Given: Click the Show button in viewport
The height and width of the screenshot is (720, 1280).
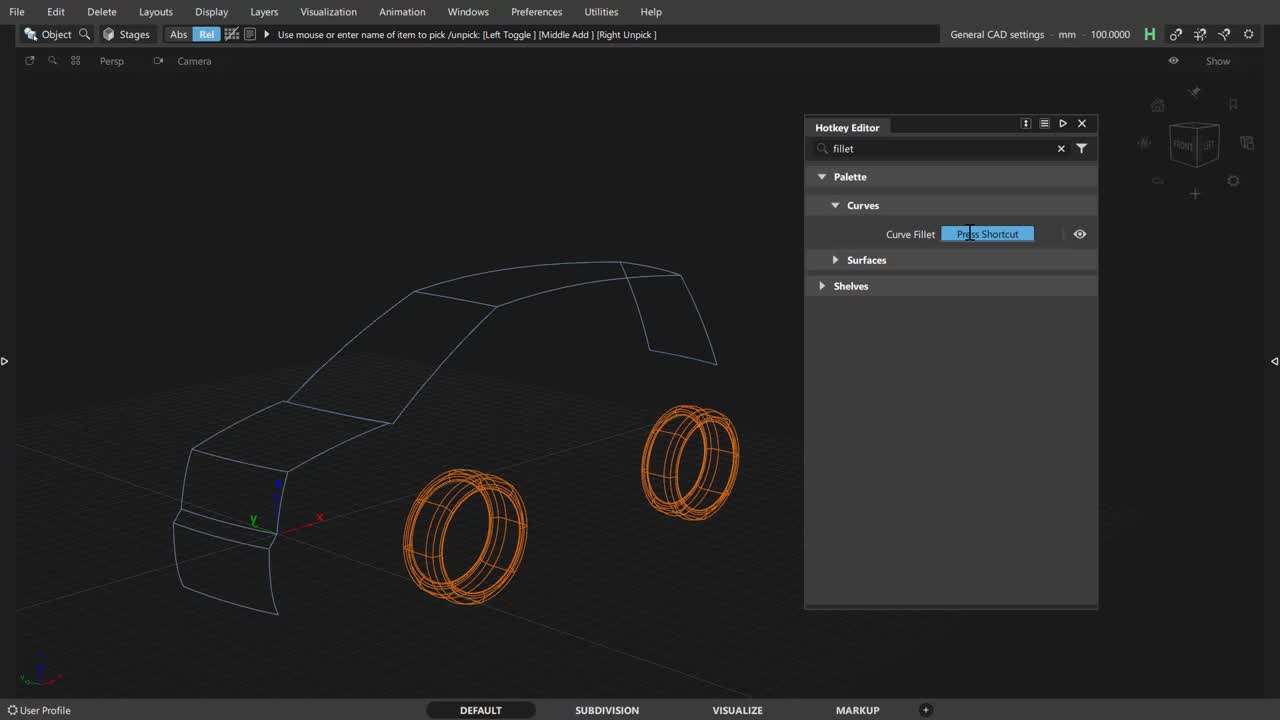Looking at the screenshot, I should point(1217,61).
